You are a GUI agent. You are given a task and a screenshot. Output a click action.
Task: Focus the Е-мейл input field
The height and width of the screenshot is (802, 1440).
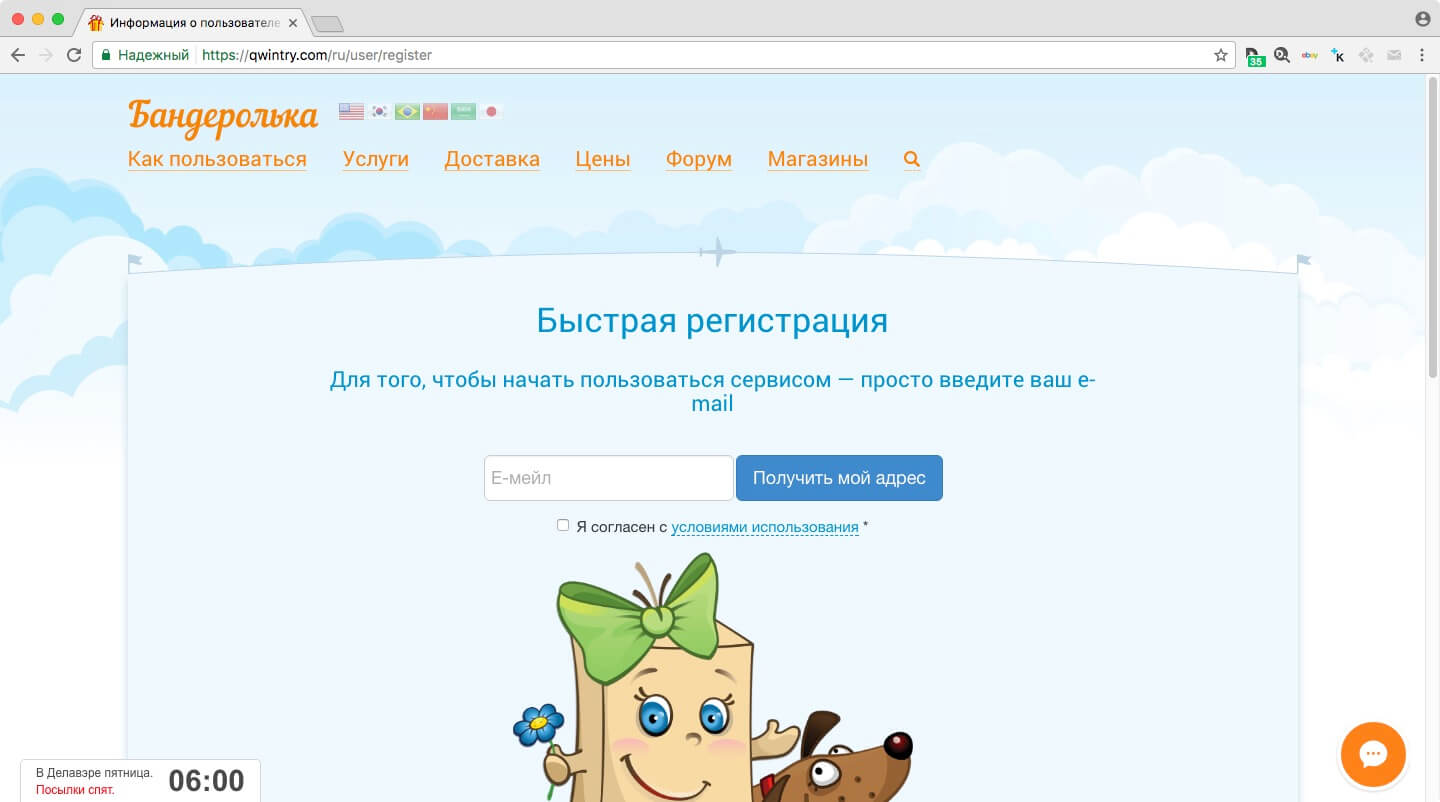point(609,478)
